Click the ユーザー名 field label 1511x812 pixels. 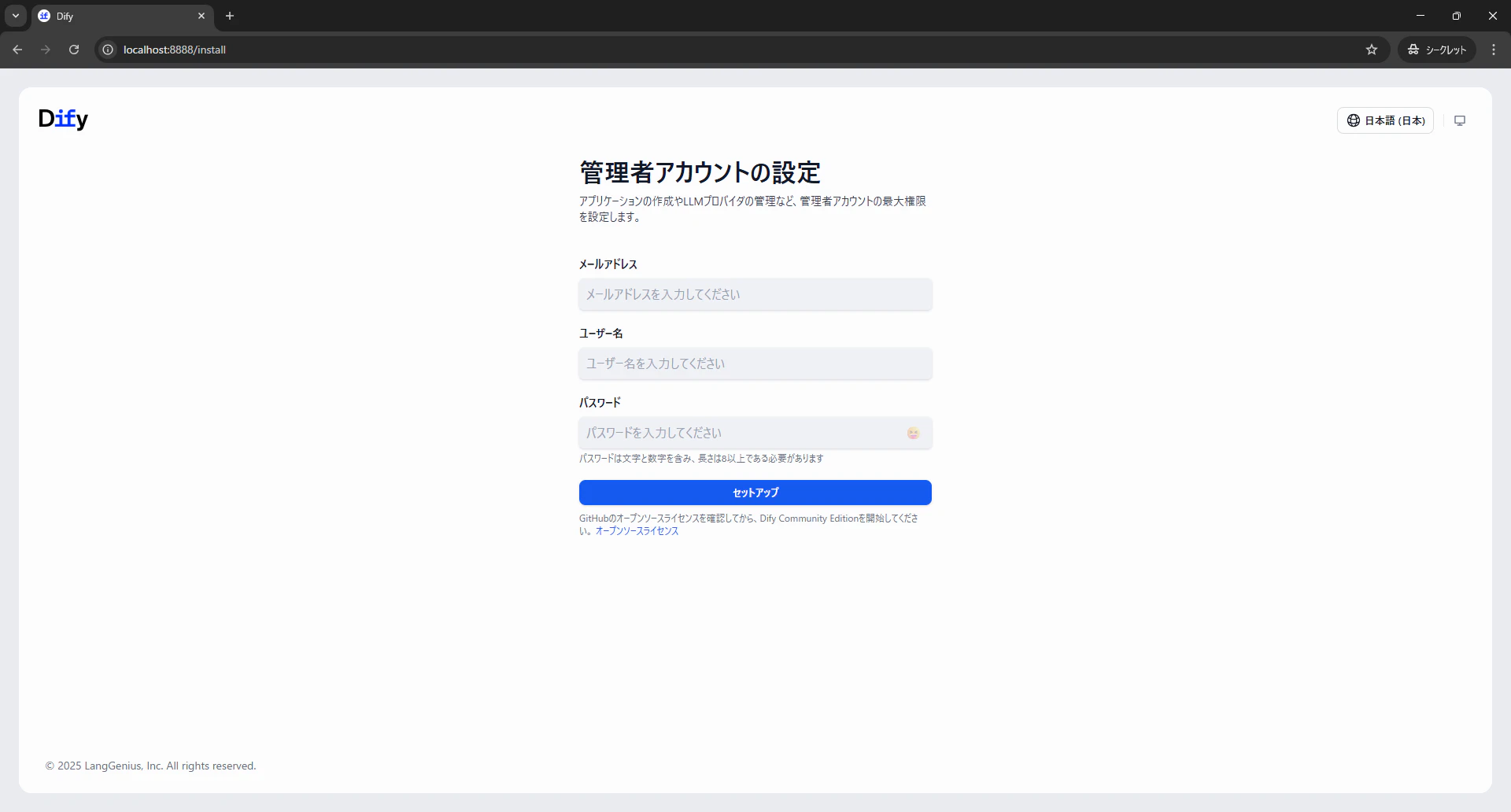click(601, 334)
